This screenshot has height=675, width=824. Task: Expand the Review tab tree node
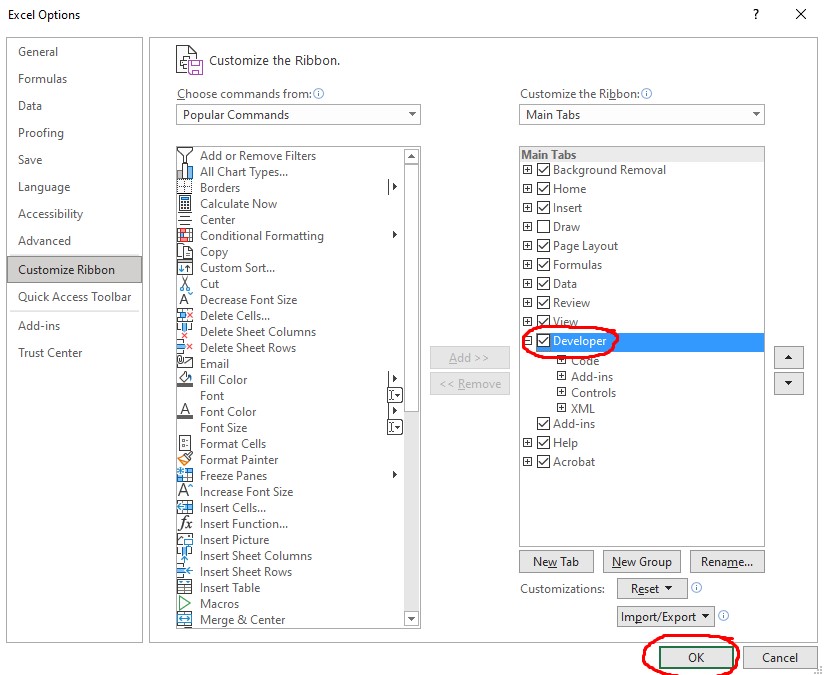tap(528, 302)
